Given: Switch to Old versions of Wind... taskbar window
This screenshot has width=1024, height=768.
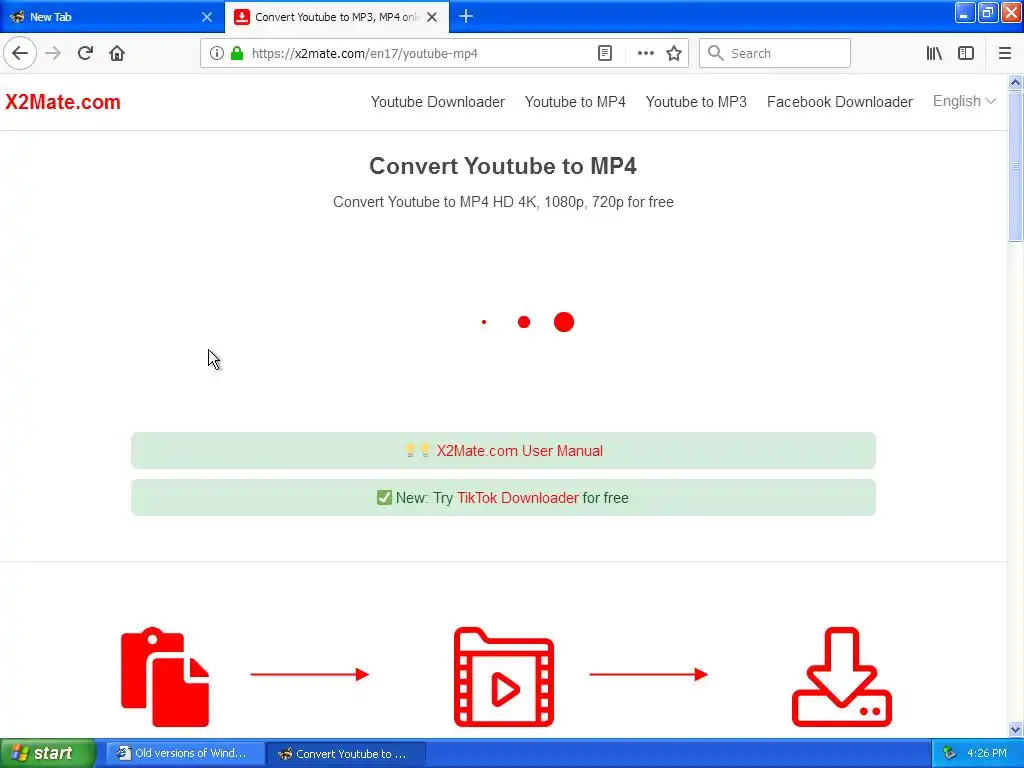Looking at the screenshot, I should (x=185, y=753).
